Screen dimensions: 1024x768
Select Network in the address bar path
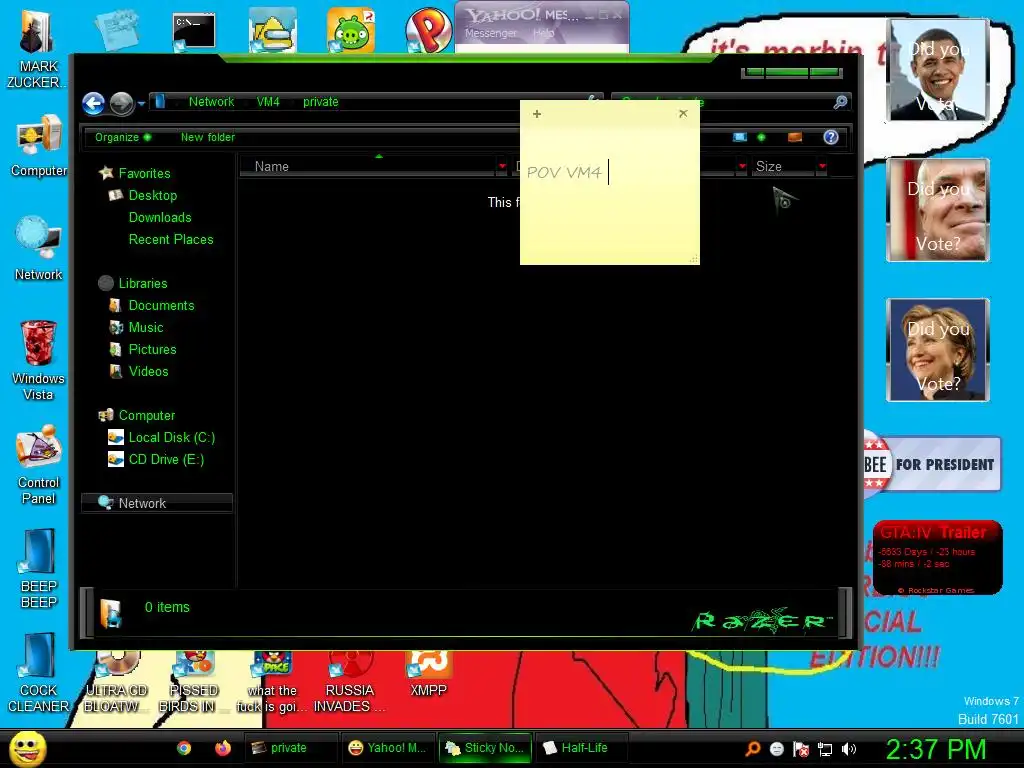point(211,102)
